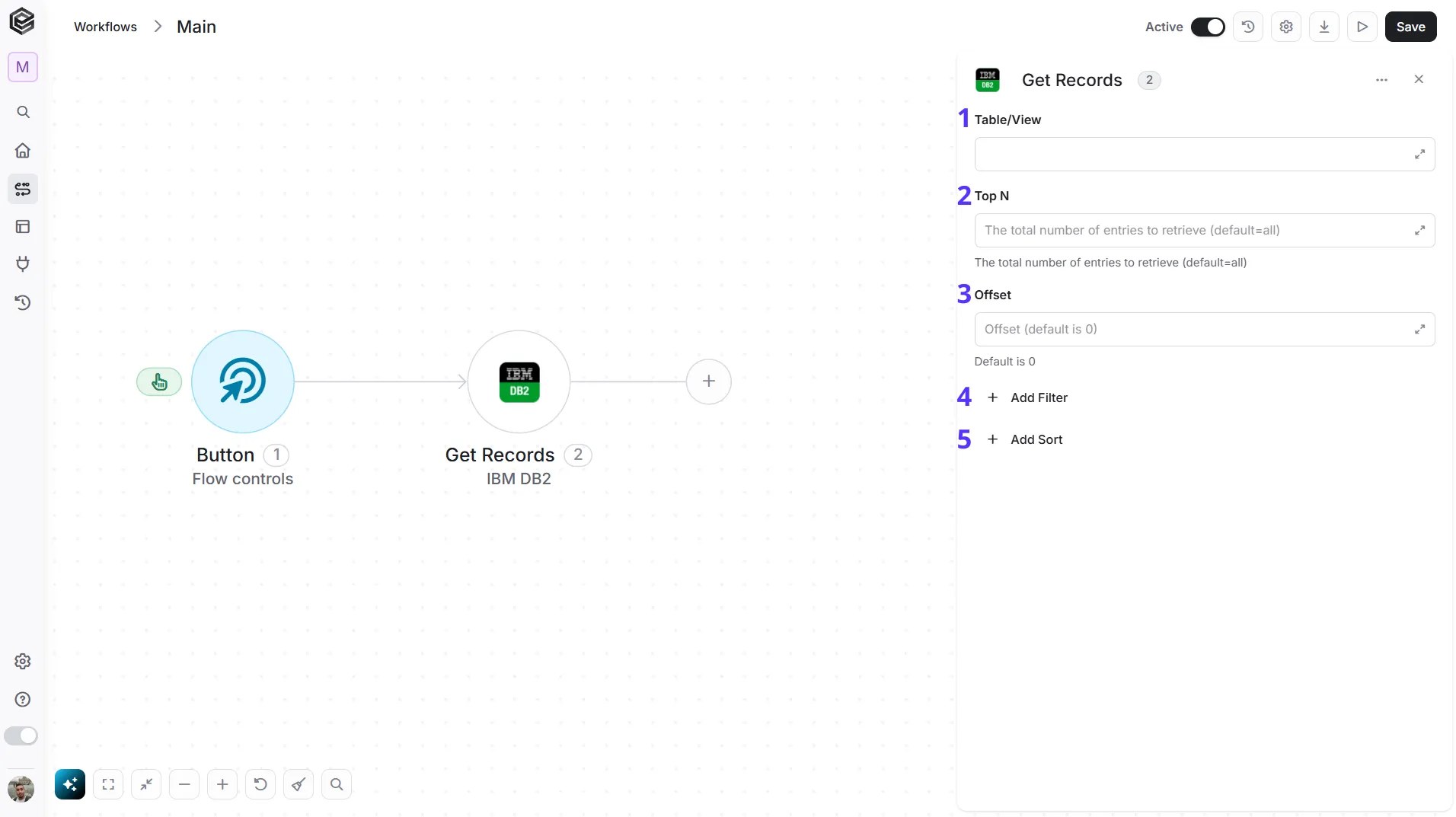The height and width of the screenshot is (817, 1456).
Task: Click the download icon in top toolbar
Action: pyautogui.click(x=1324, y=27)
